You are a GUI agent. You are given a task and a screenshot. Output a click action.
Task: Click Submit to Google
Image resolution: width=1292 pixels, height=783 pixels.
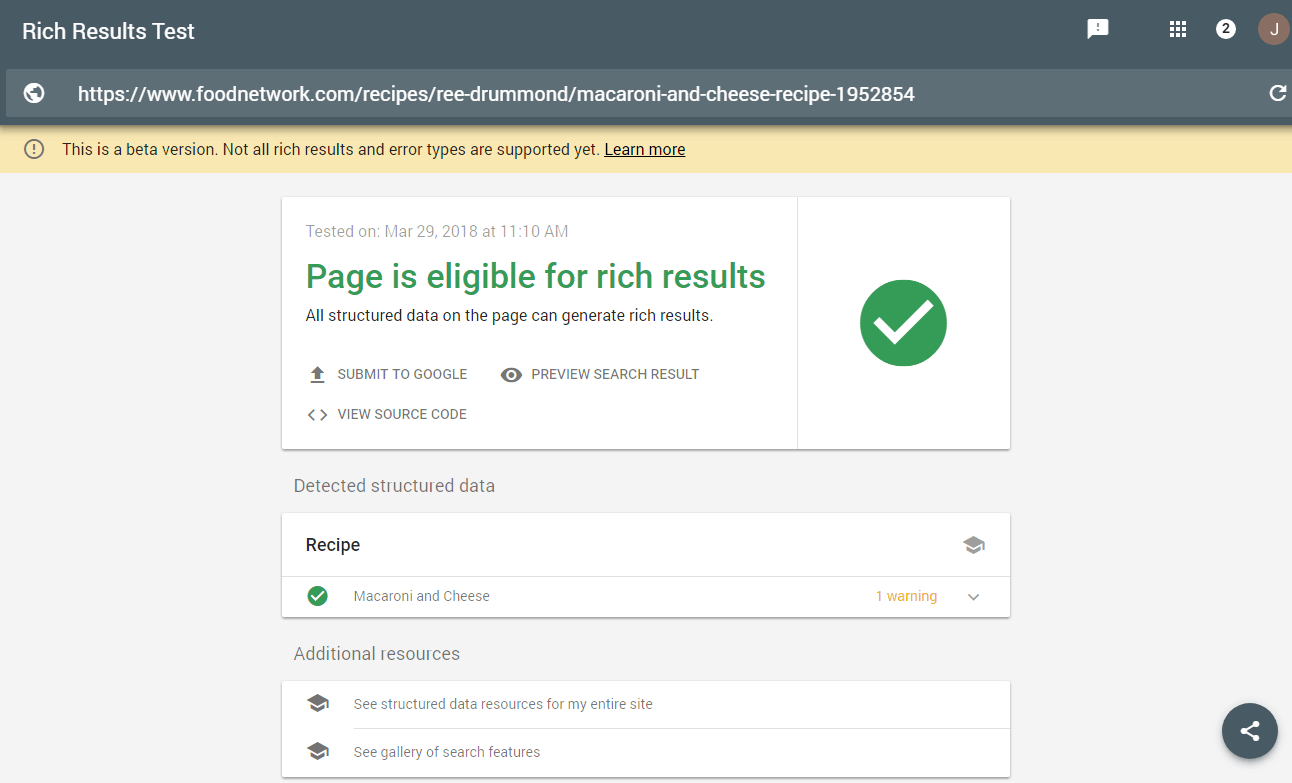(x=388, y=374)
